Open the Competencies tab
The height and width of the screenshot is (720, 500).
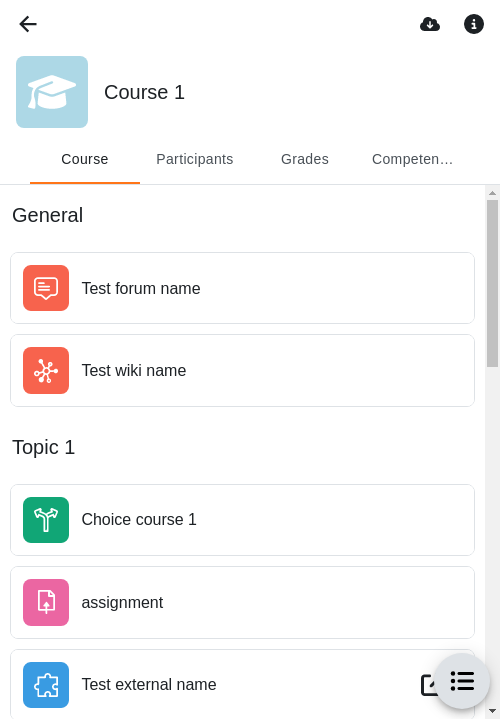[412, 159]
